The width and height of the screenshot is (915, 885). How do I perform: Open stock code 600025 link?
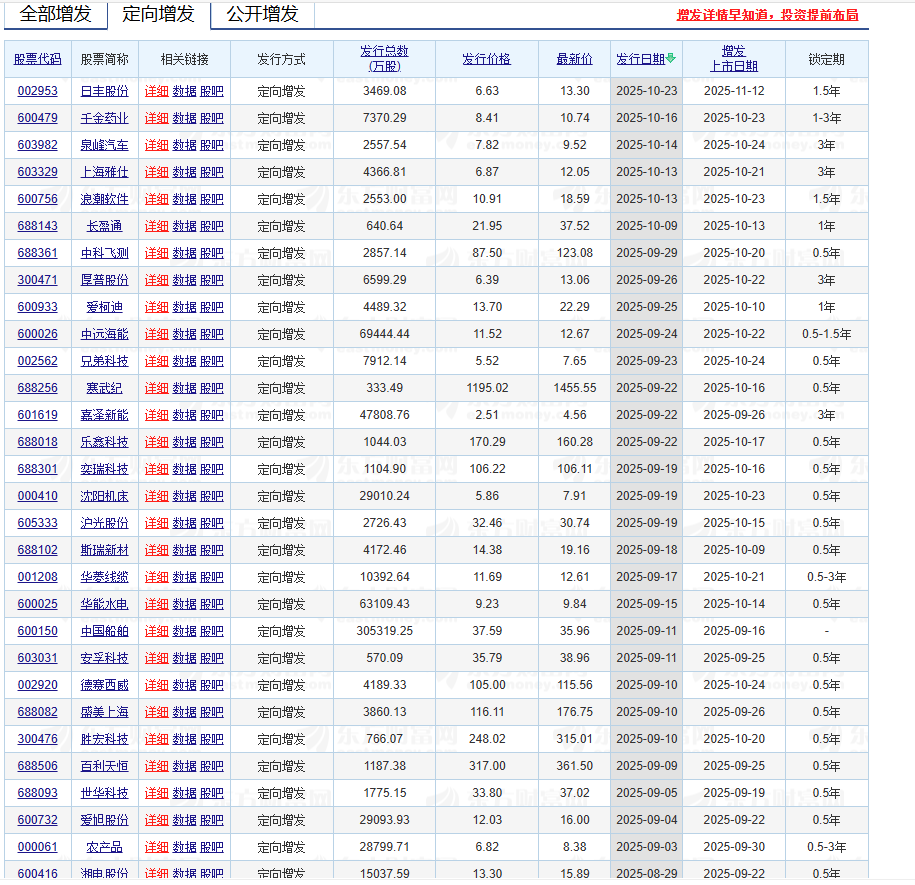point(37,604)
